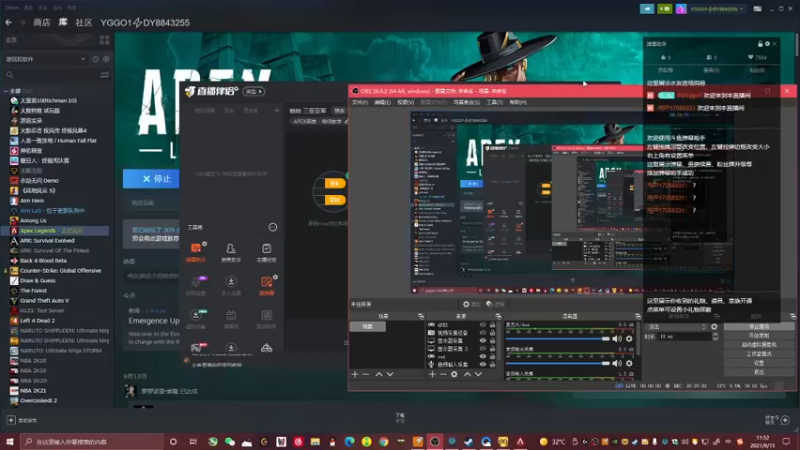The image size is (800, 450).
Task: Move source up with sources up arrow
Action: (467, 374)
